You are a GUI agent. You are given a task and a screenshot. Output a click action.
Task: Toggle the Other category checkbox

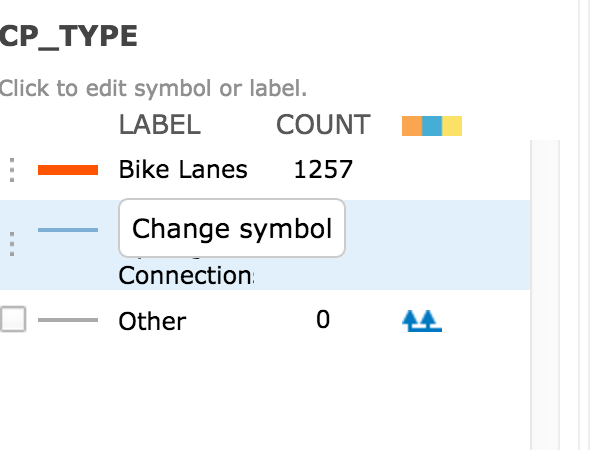coord(13,319)
